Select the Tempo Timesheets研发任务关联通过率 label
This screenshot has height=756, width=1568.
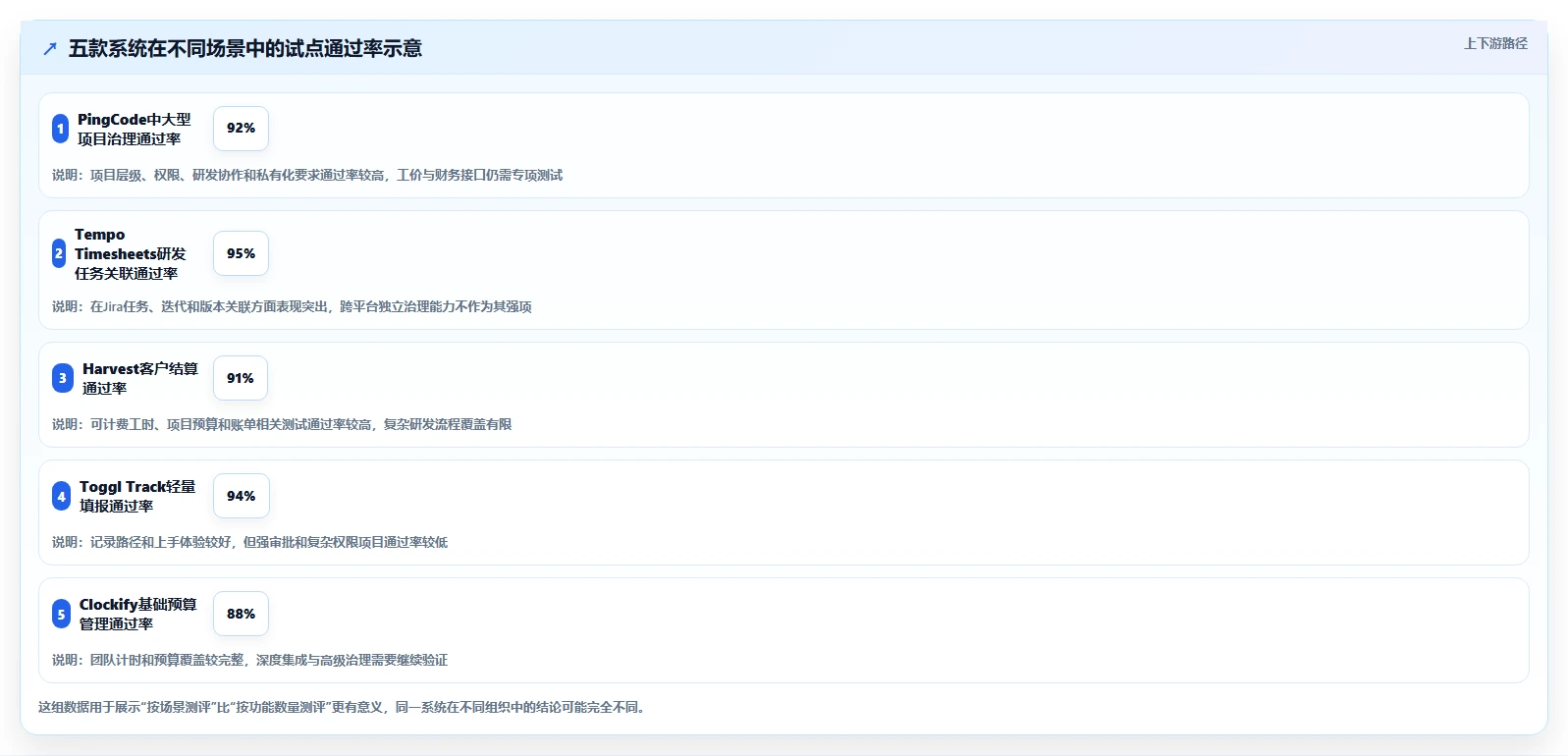tap(131, 253)
